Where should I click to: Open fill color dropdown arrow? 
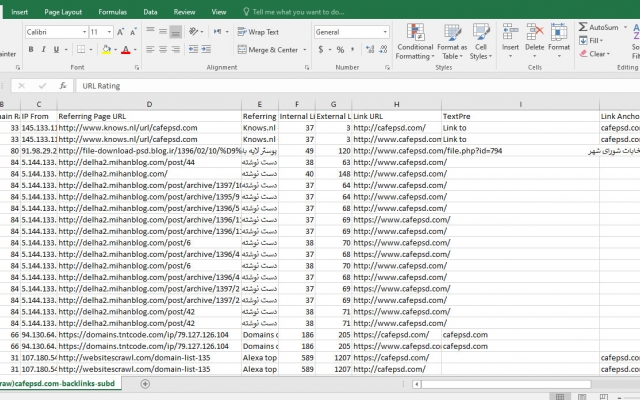[116, 50]
